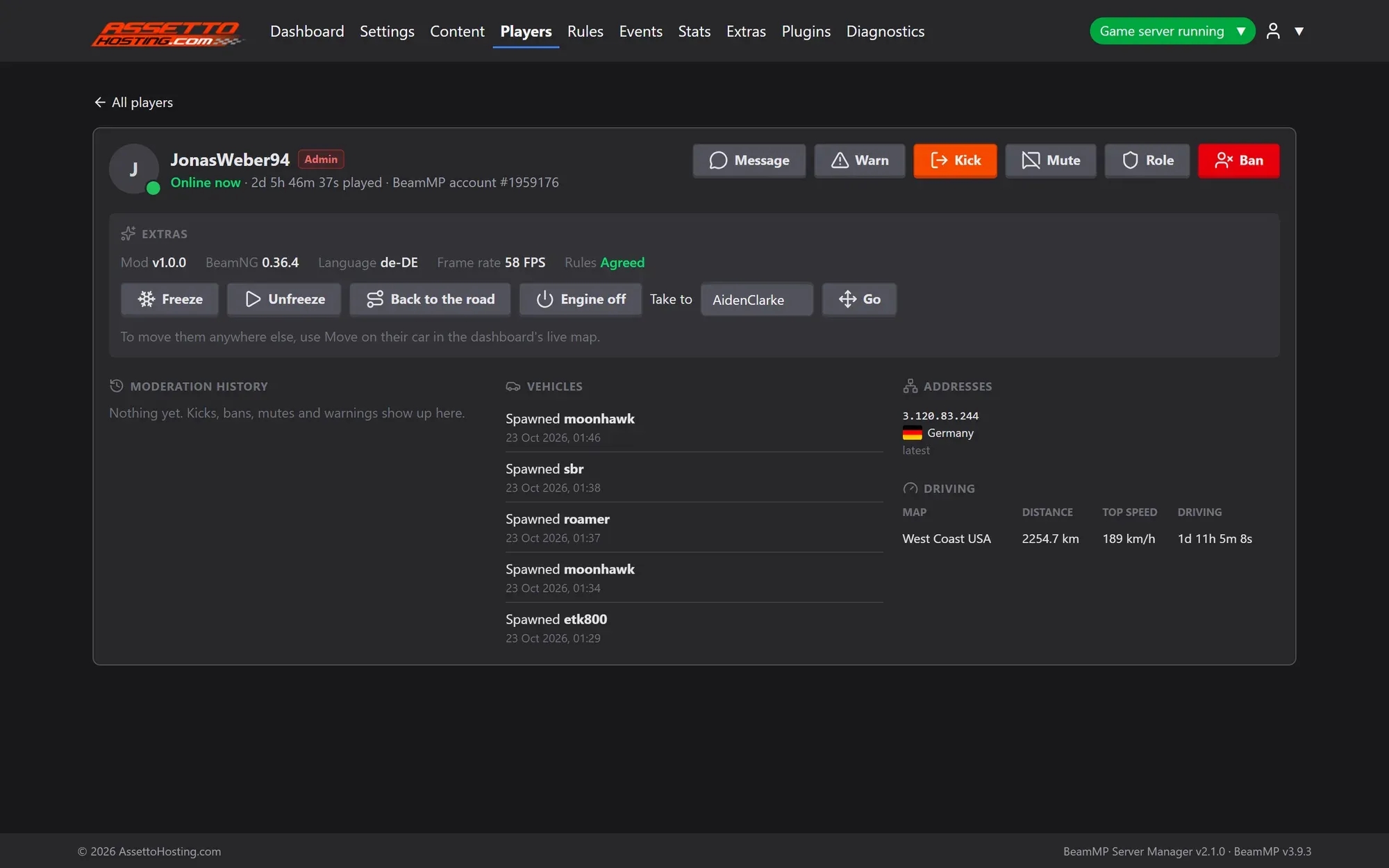Change the player's role
The height and width of the screenshot is (868, 1389).
pos(1147,160)
